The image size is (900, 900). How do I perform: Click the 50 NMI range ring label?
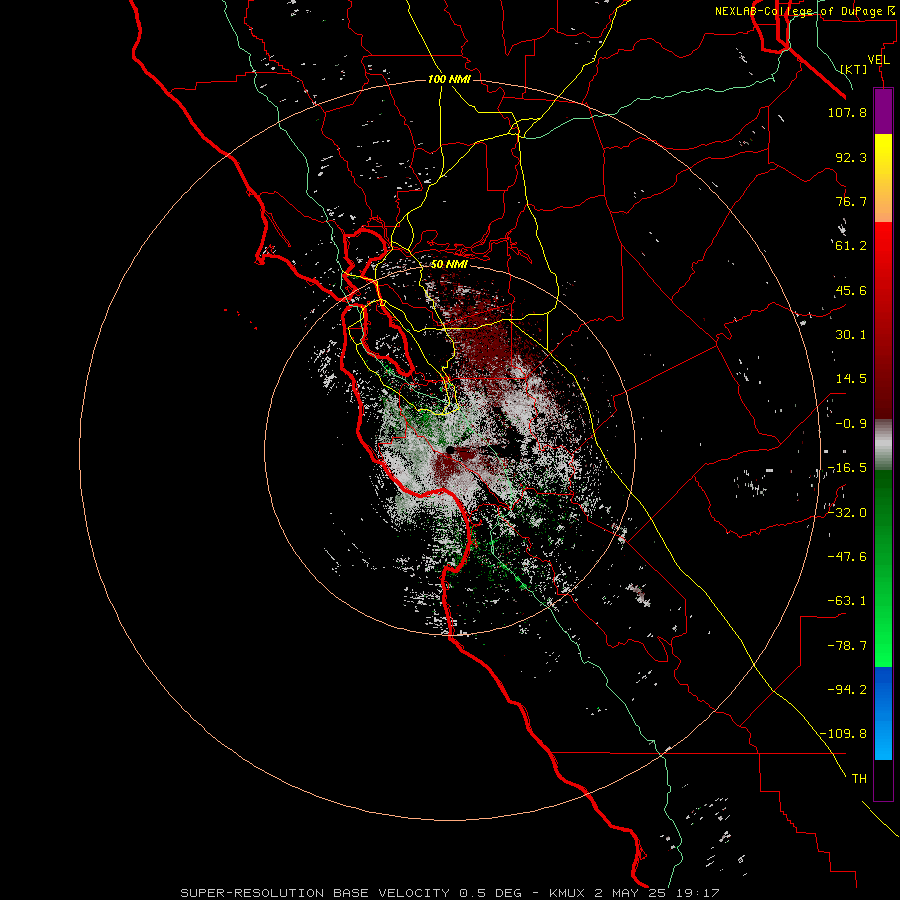coord(449,264)
